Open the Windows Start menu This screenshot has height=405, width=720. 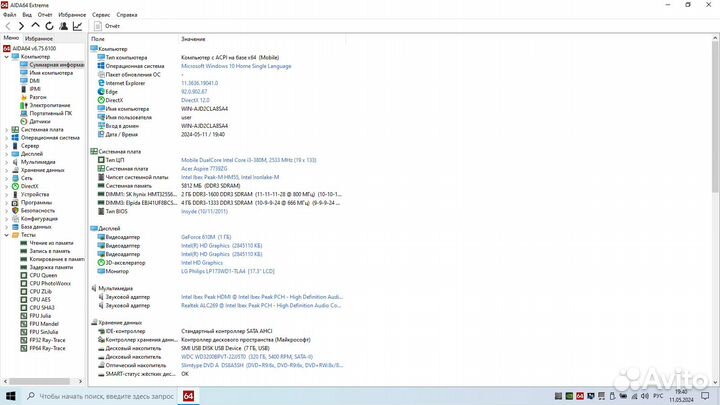click(x=11, y=396)
